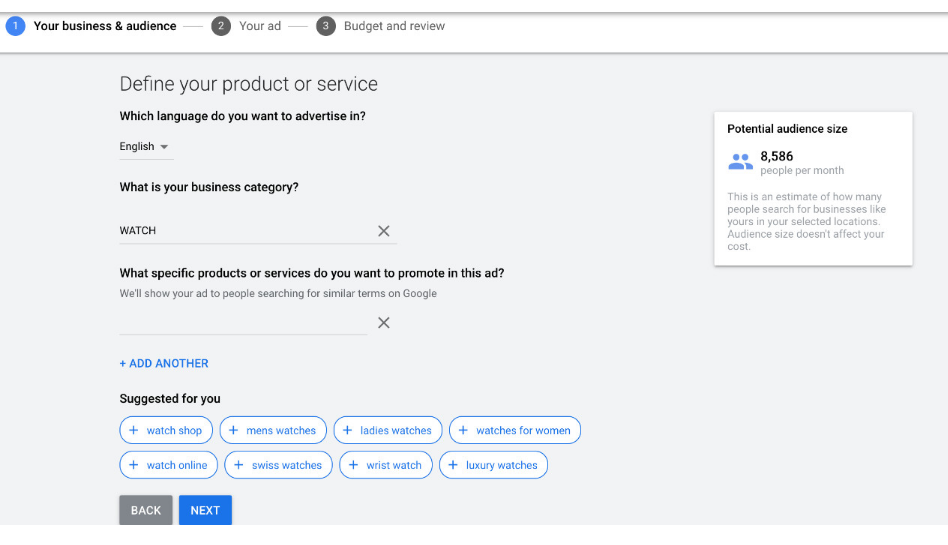Add 'ladies watches' to promoted products
Screen dimensions: 948x545
tap(388, 430)
